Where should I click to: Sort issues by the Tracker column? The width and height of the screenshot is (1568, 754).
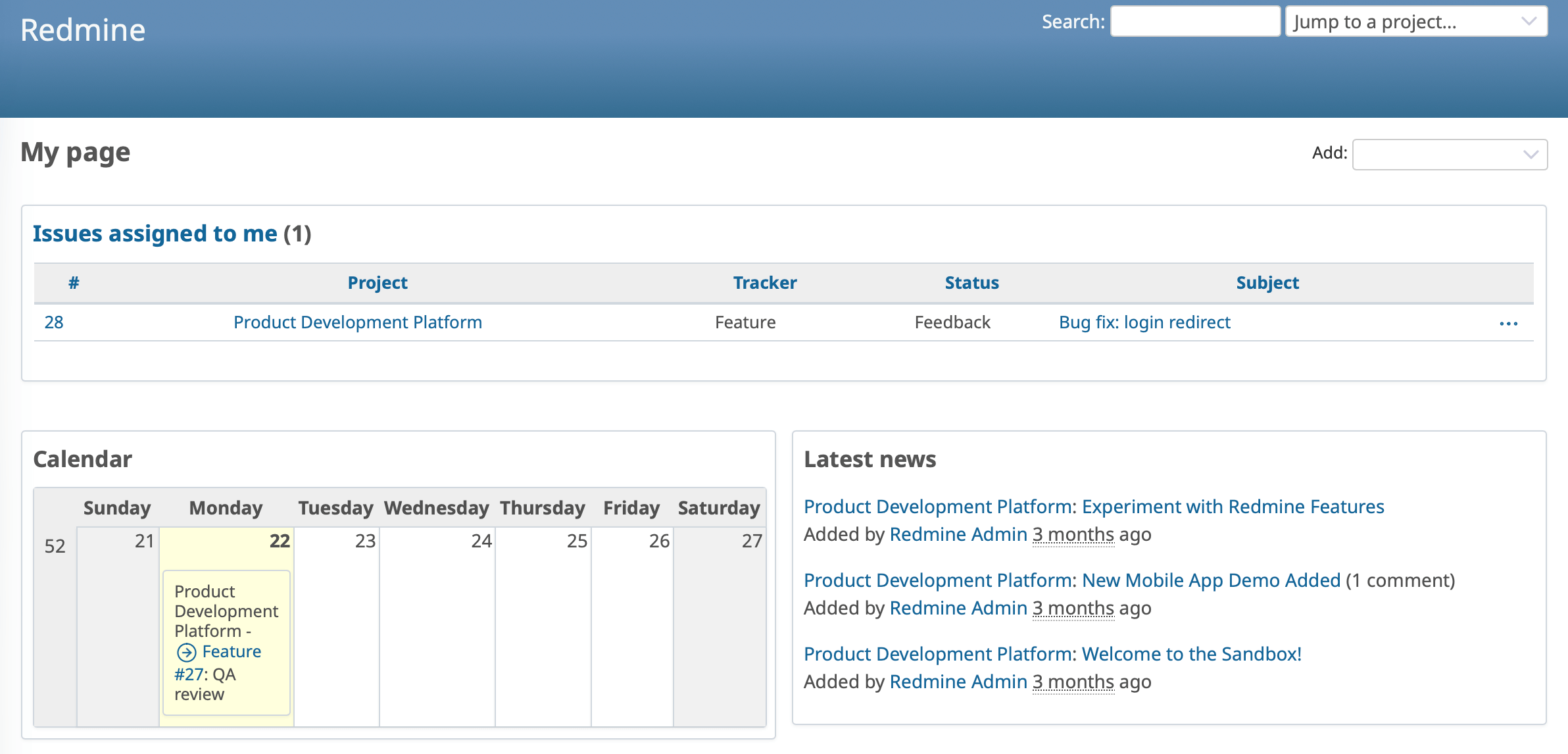click(x=764, y=283)
